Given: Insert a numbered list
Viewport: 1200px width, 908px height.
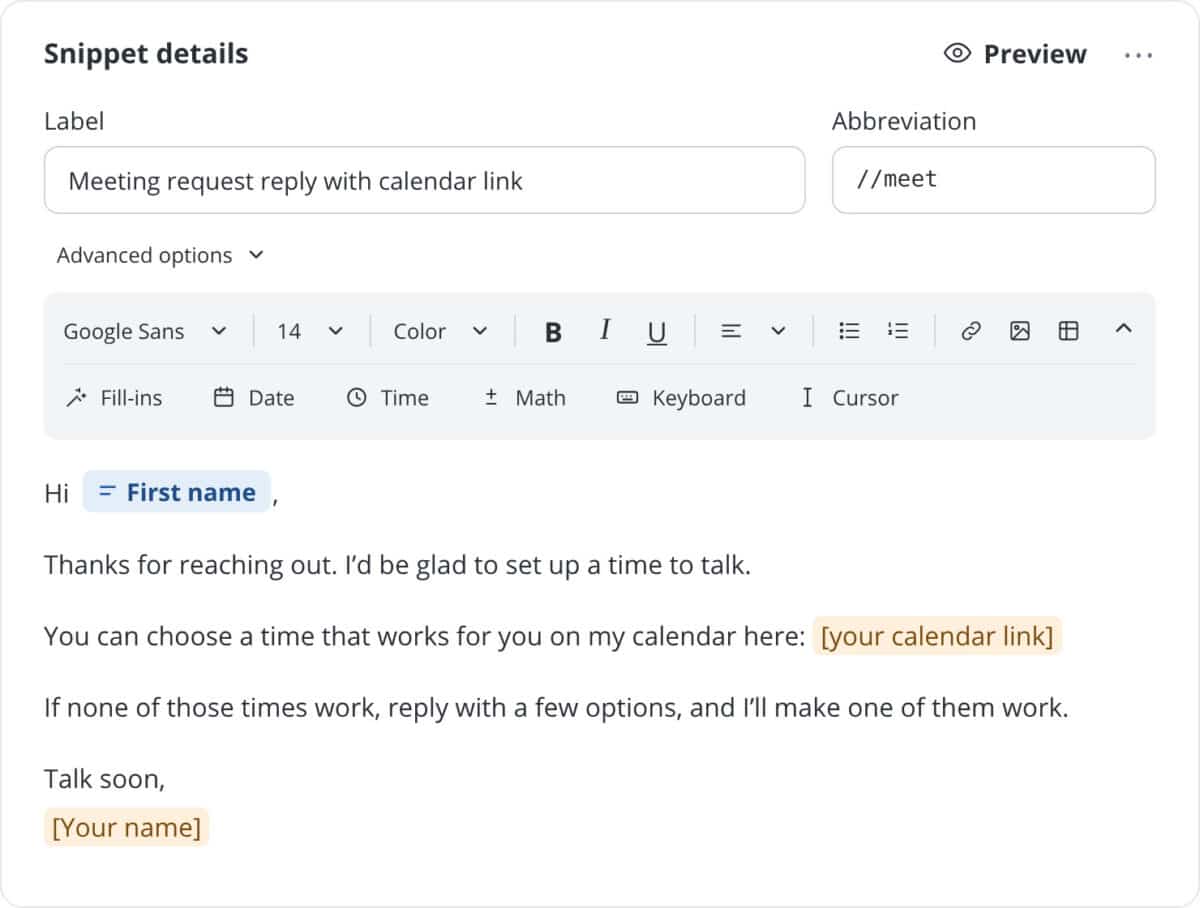Looking at the screenshot, I should point(898,331).
